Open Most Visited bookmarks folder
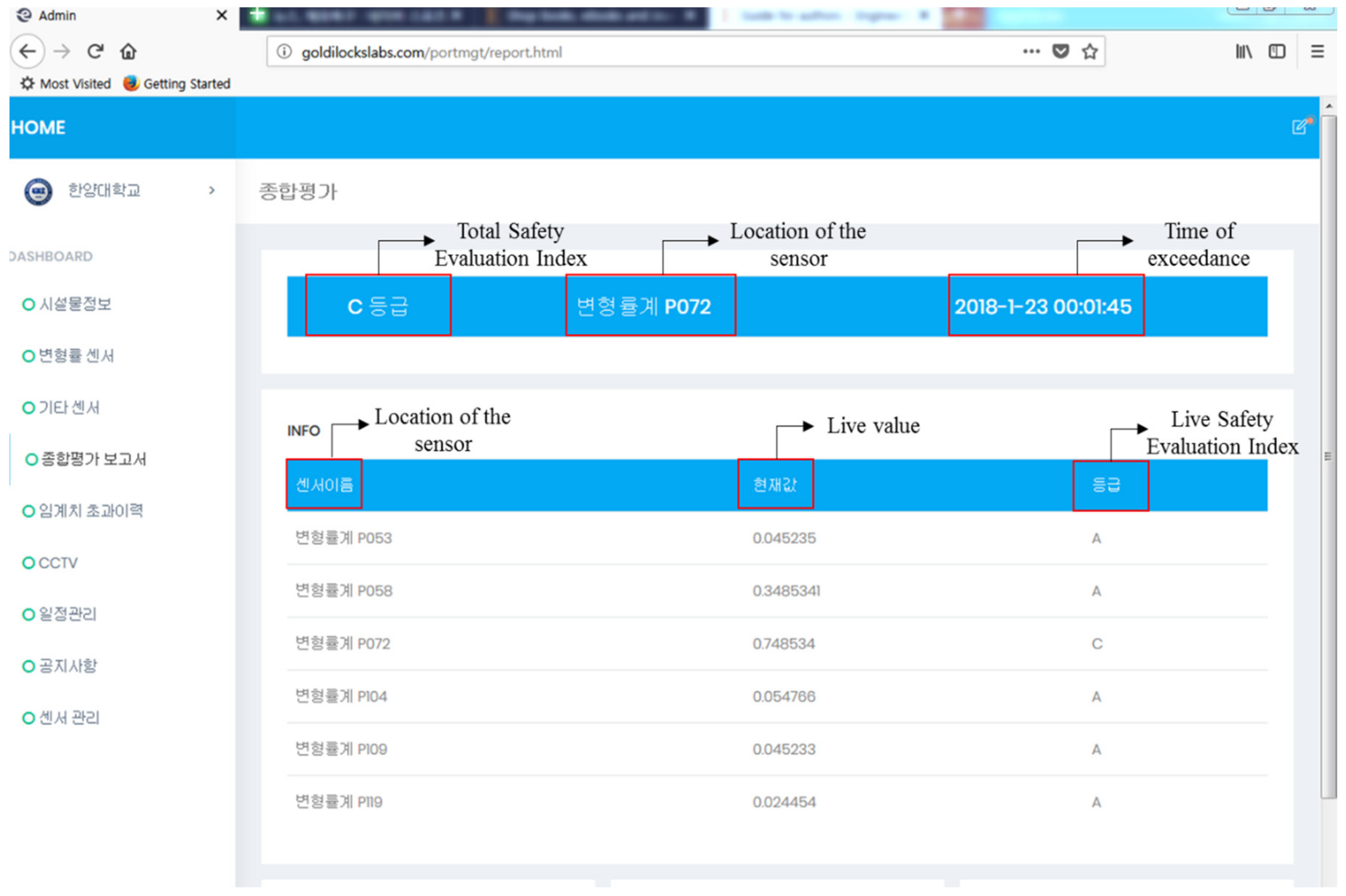The image size is (1346, 896). point(66,84)
